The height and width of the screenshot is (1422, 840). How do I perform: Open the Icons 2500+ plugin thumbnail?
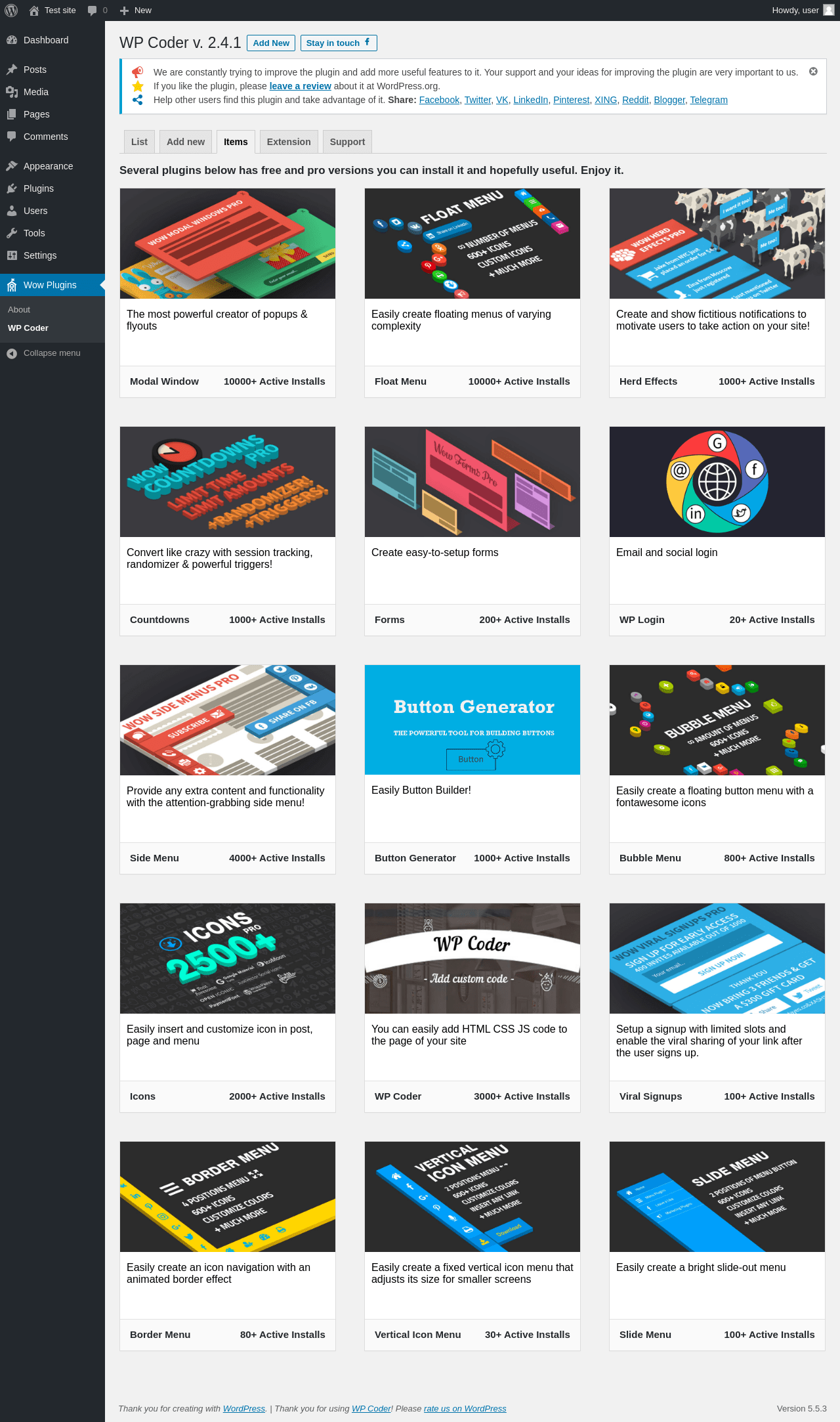(228, 959)
